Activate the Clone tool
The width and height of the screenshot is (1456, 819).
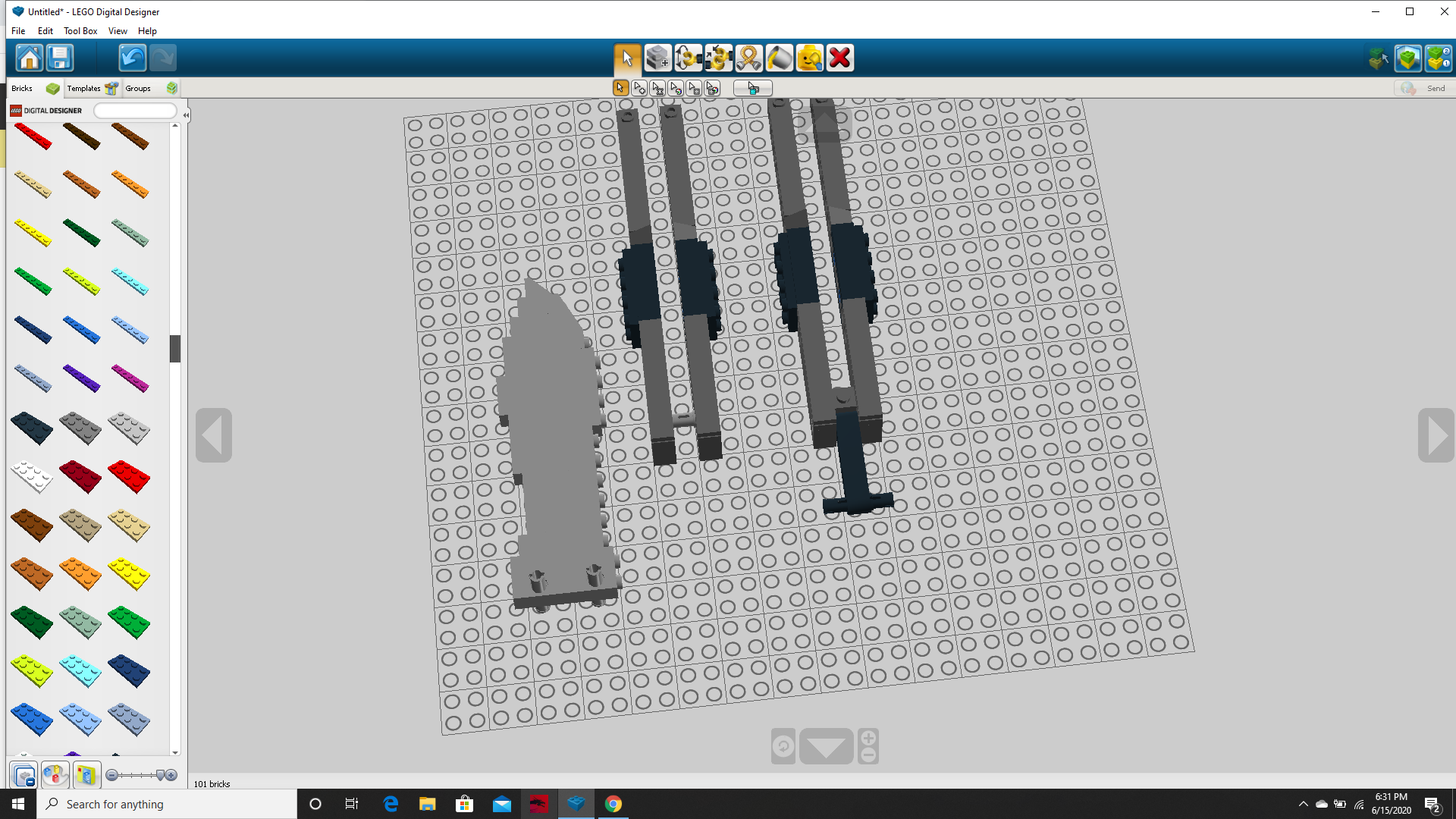[657, 57]
